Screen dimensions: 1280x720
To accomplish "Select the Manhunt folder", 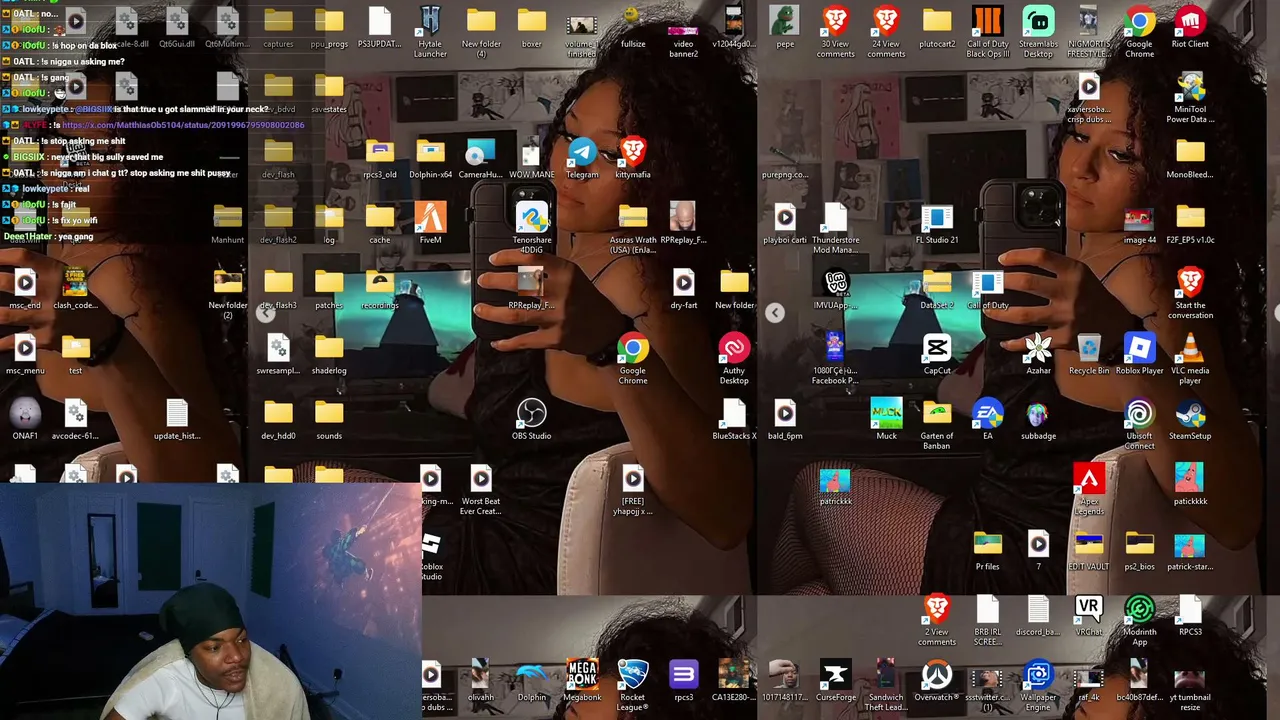I will [227, 224].
